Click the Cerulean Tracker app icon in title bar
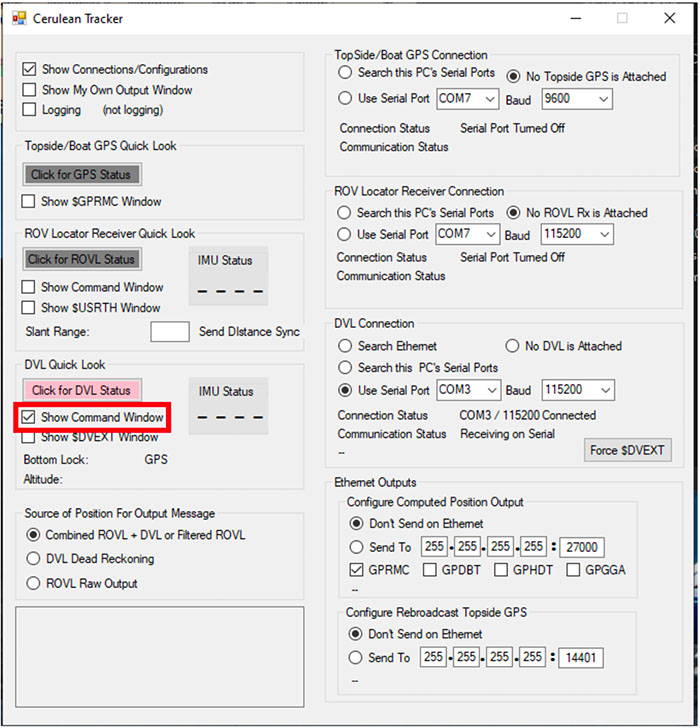The width and height of the screenshot is (700, 728). pyautogui.click(x=19, y=19)
